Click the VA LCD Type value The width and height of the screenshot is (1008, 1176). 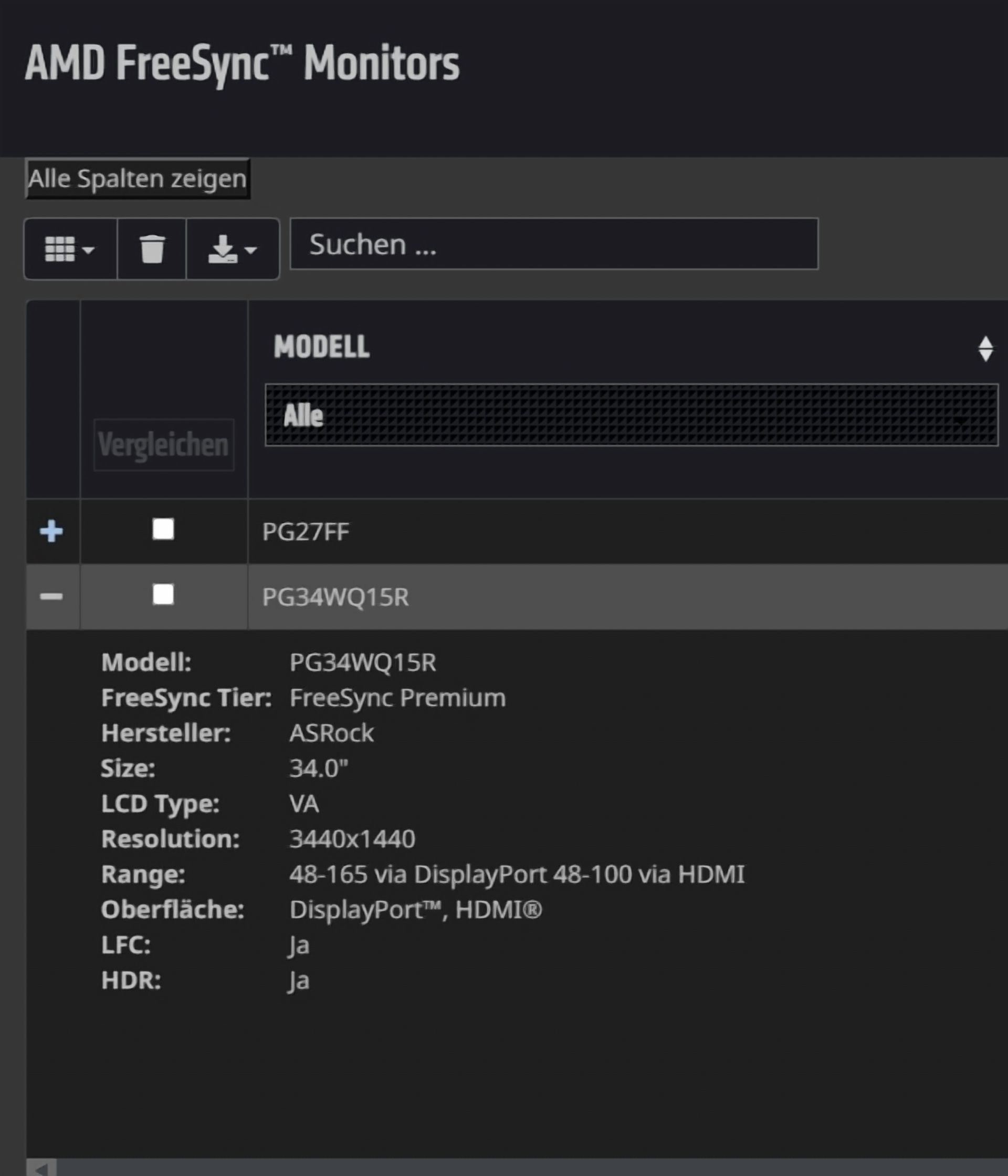304,804
